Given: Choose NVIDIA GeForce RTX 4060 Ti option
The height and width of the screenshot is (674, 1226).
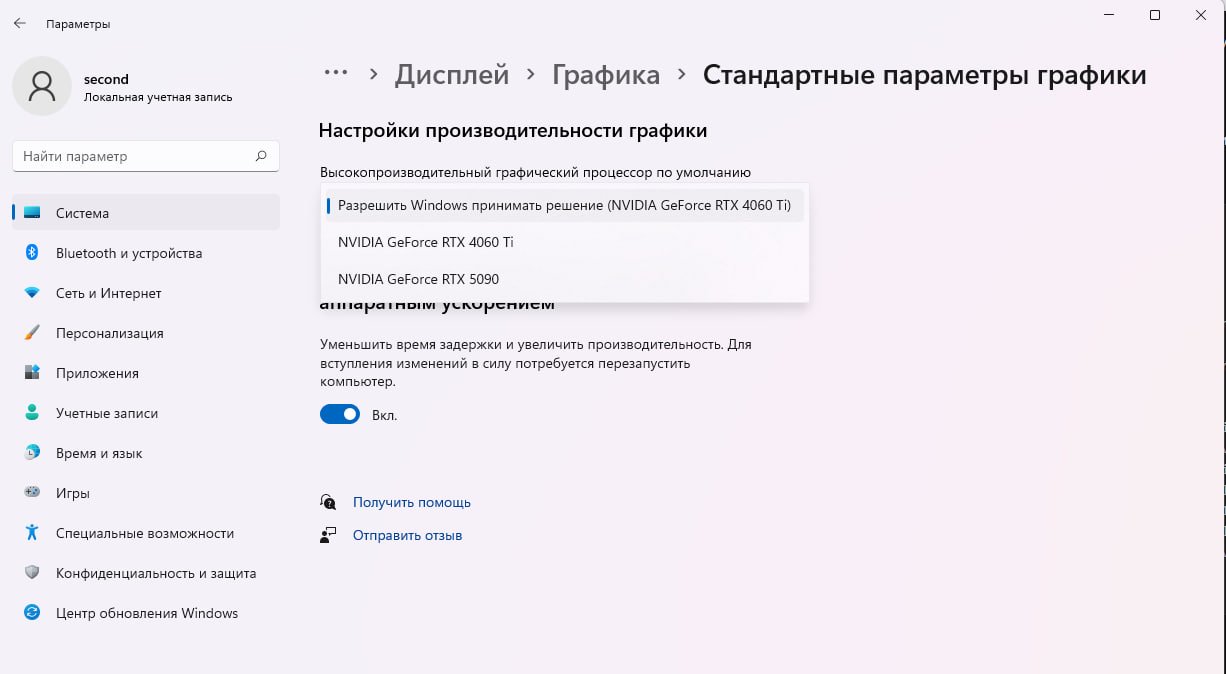Looking at the screenshot, I should [x=425, y=241].
